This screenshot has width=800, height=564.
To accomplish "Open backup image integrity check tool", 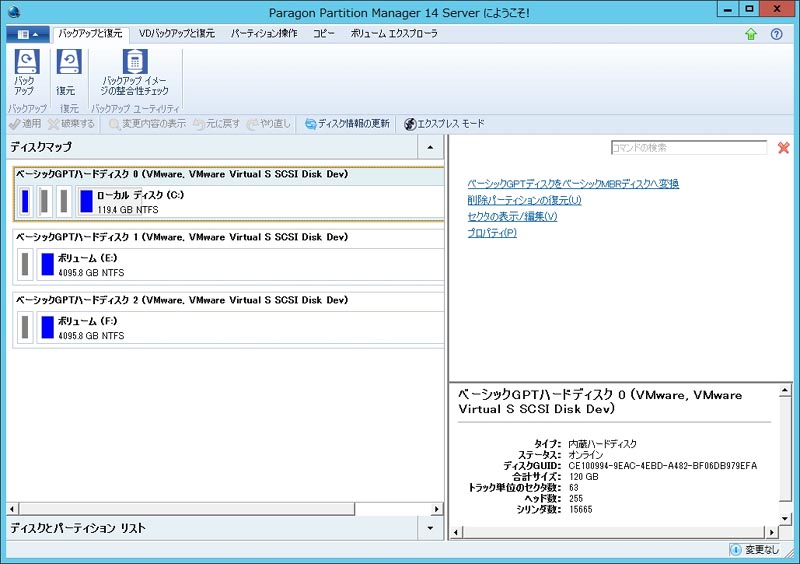I will click(134, 72).
